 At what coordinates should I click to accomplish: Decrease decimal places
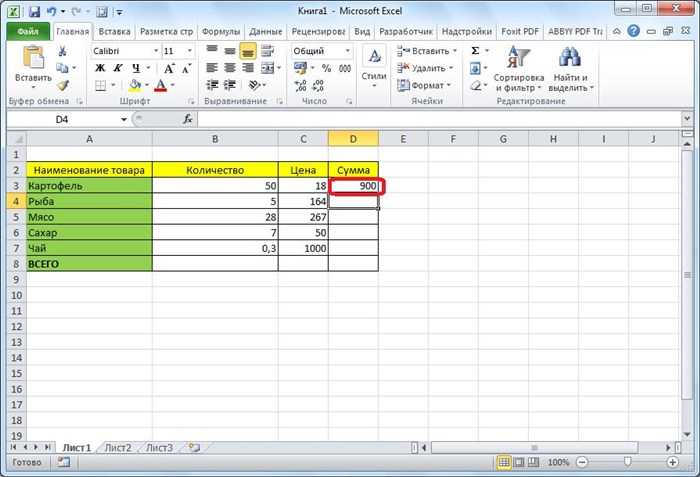[318, 85]
